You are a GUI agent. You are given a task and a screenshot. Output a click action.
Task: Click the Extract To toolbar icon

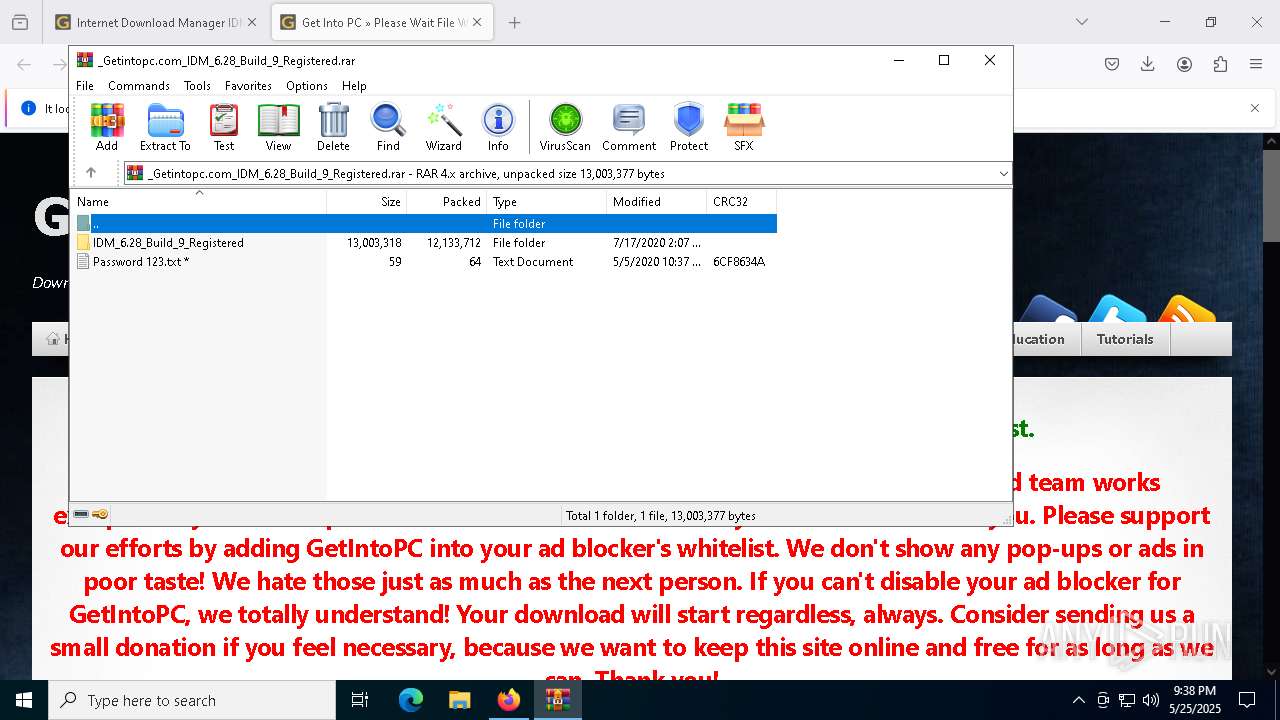(x=165, y=127)
